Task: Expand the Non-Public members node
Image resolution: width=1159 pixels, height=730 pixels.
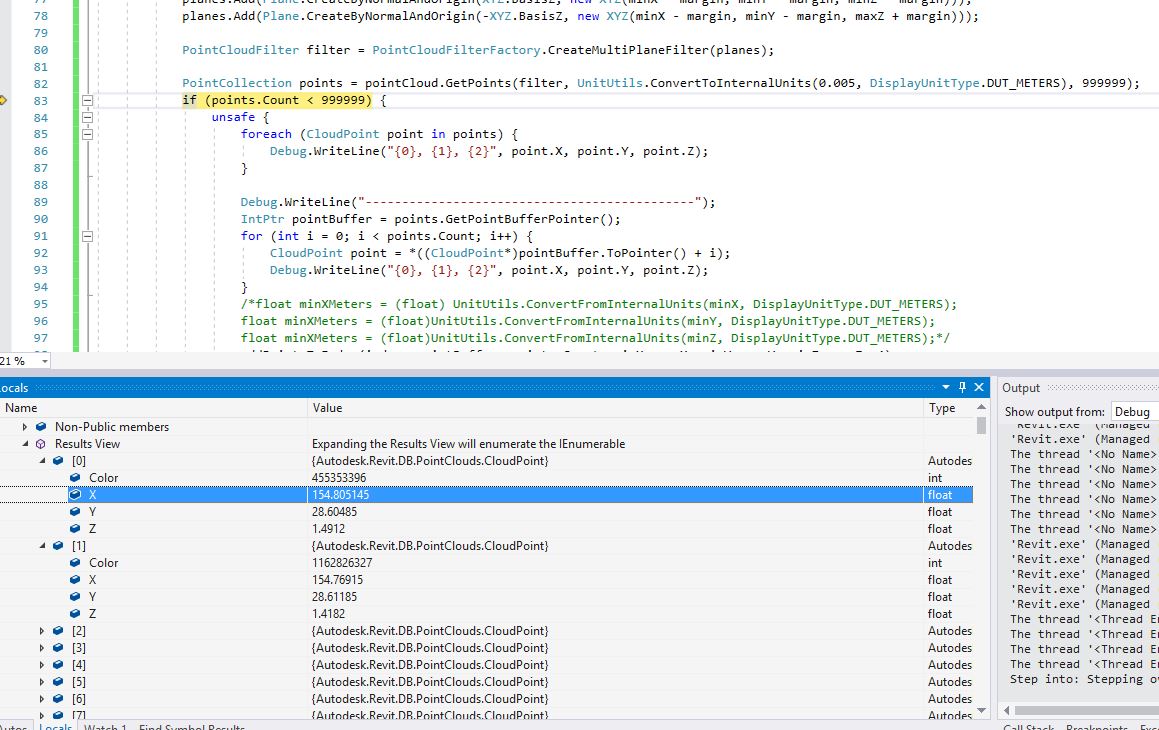Action: (24, 426)
